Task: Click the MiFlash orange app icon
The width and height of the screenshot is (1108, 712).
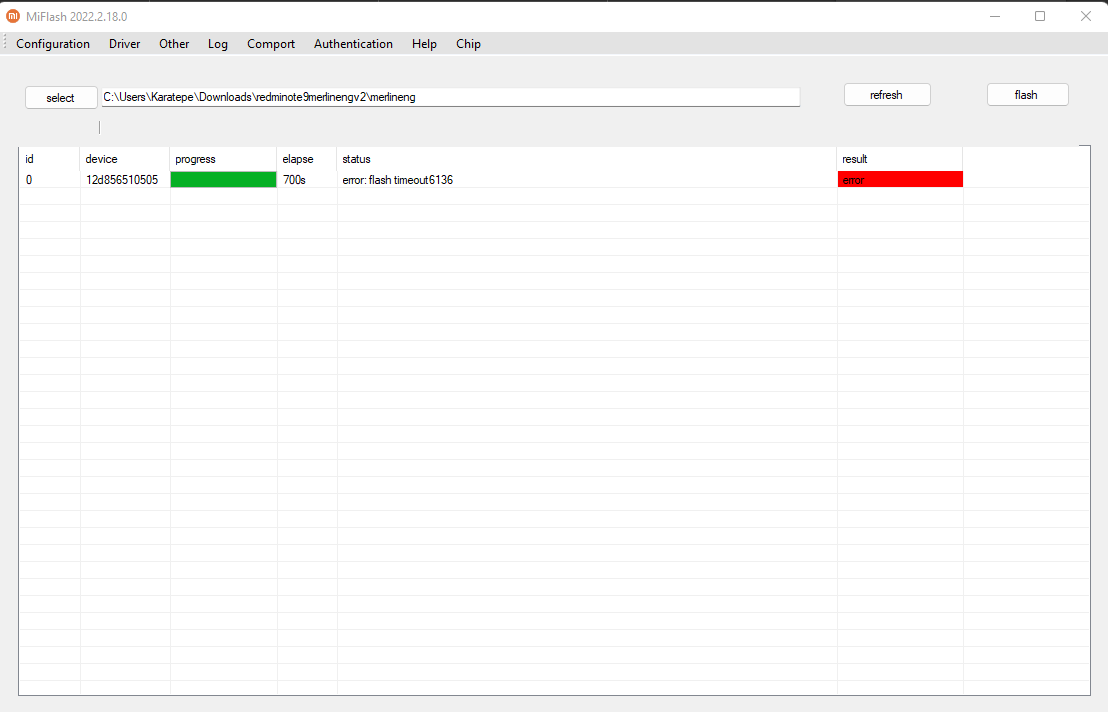Action: click(x=13, y=16)
